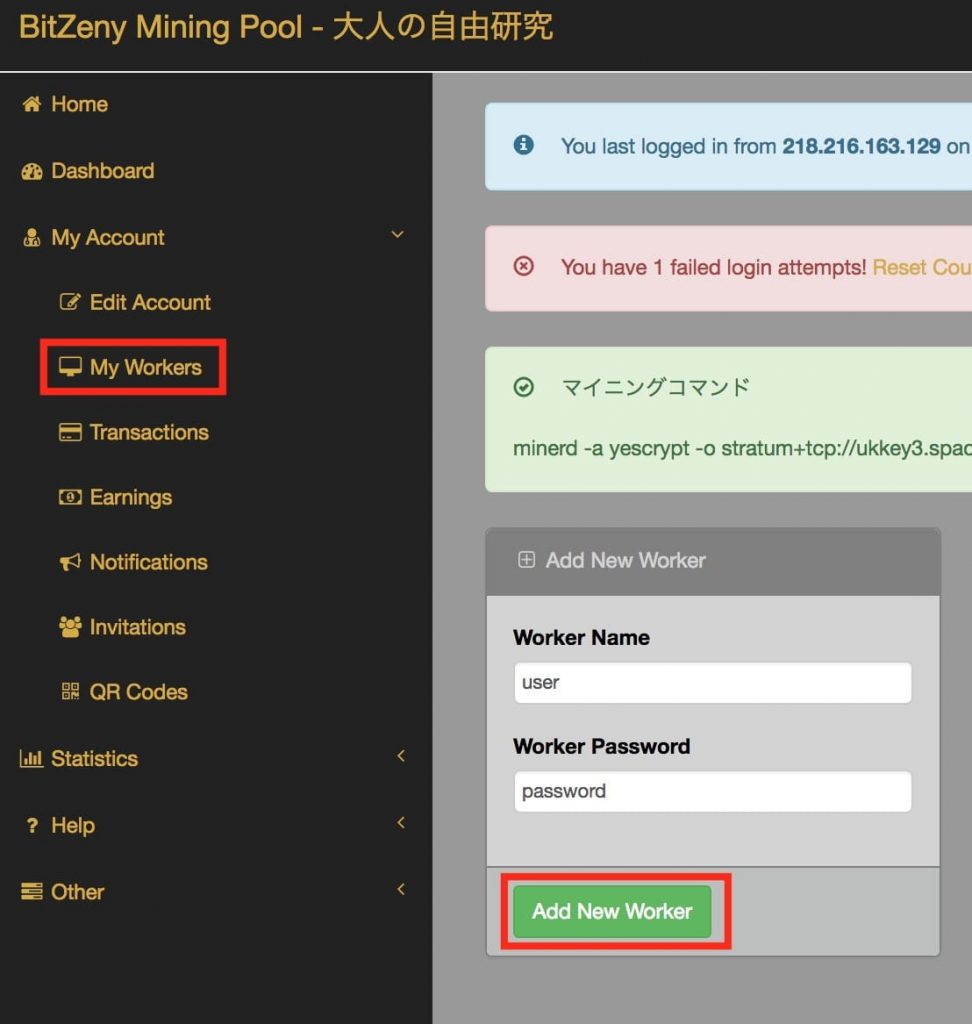Toggle the My Account menu label
This screenshot has width=972, height=1024.
(x=108, y=238)
